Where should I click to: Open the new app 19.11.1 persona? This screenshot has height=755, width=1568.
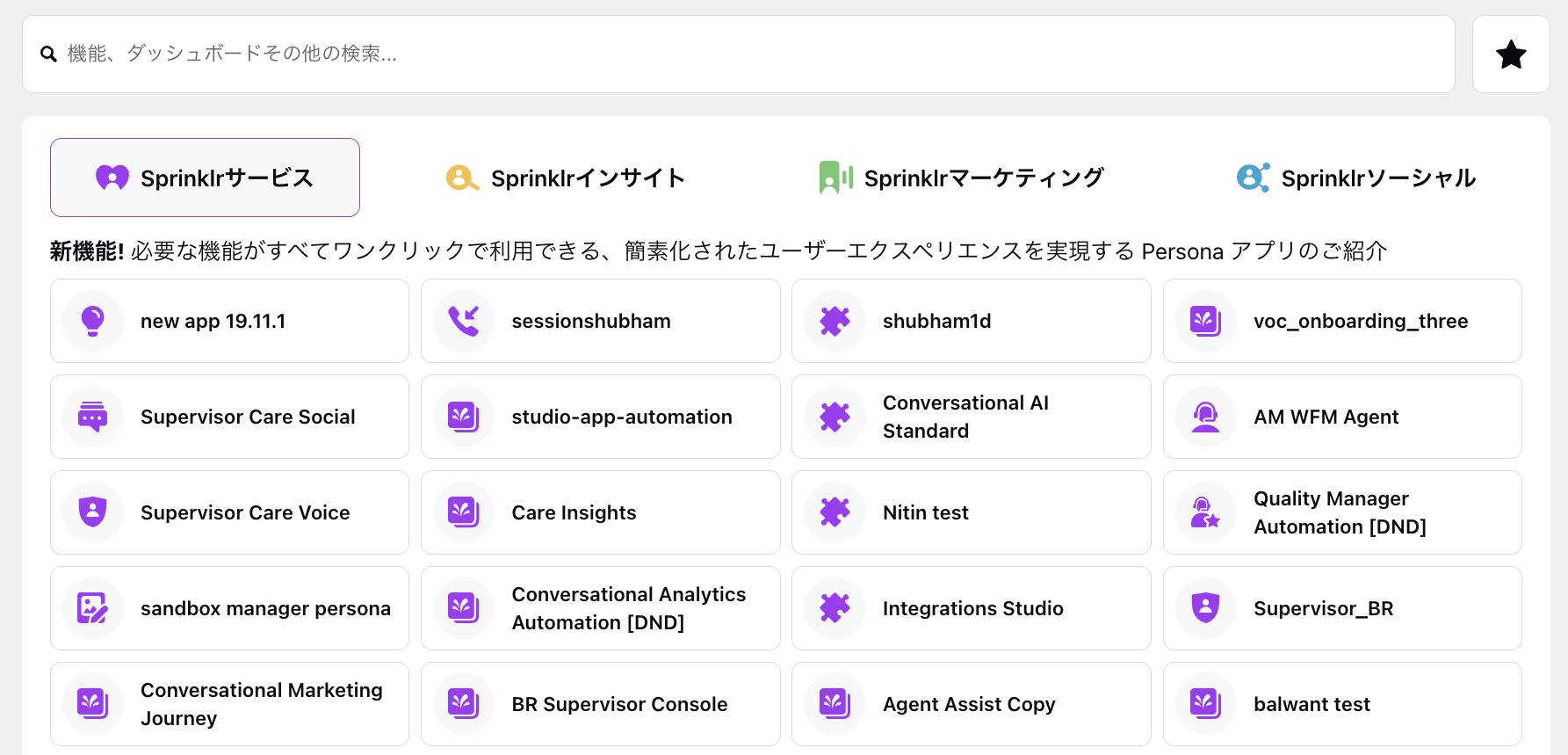[x=229, y=321]
